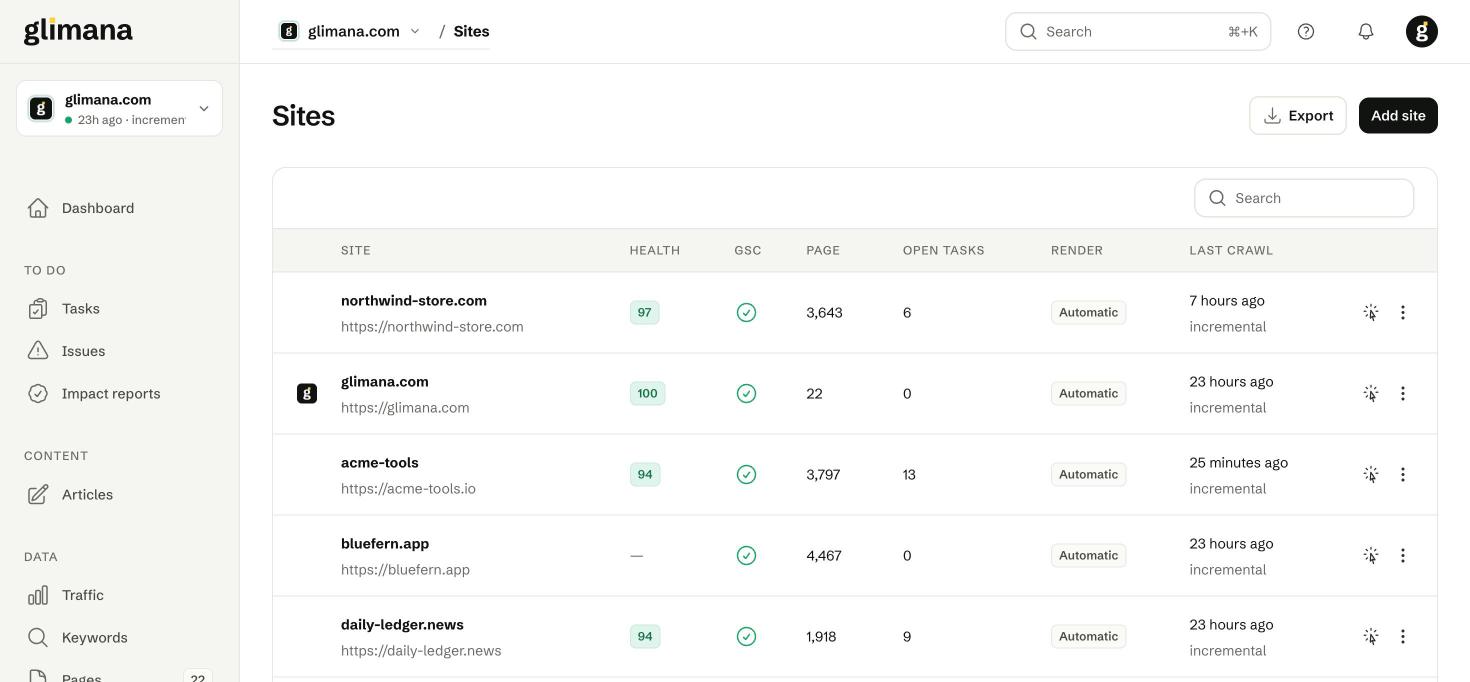Click page count 4,467
Image resolution: width=1470 pixels, height=682 pixels.
824,556
